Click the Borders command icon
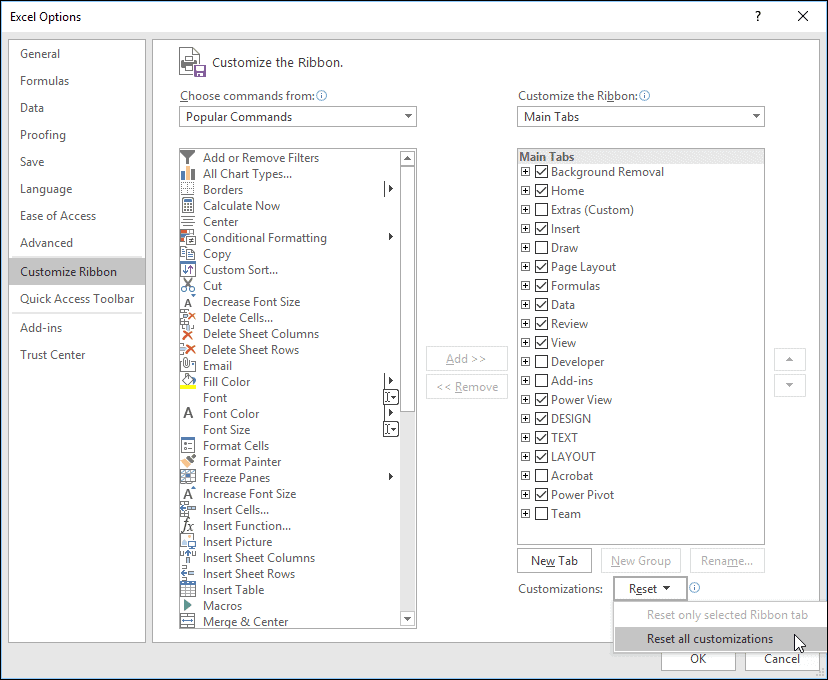This screenshot has height=680, width=828. pyautogui.click(x=187, y=190)
